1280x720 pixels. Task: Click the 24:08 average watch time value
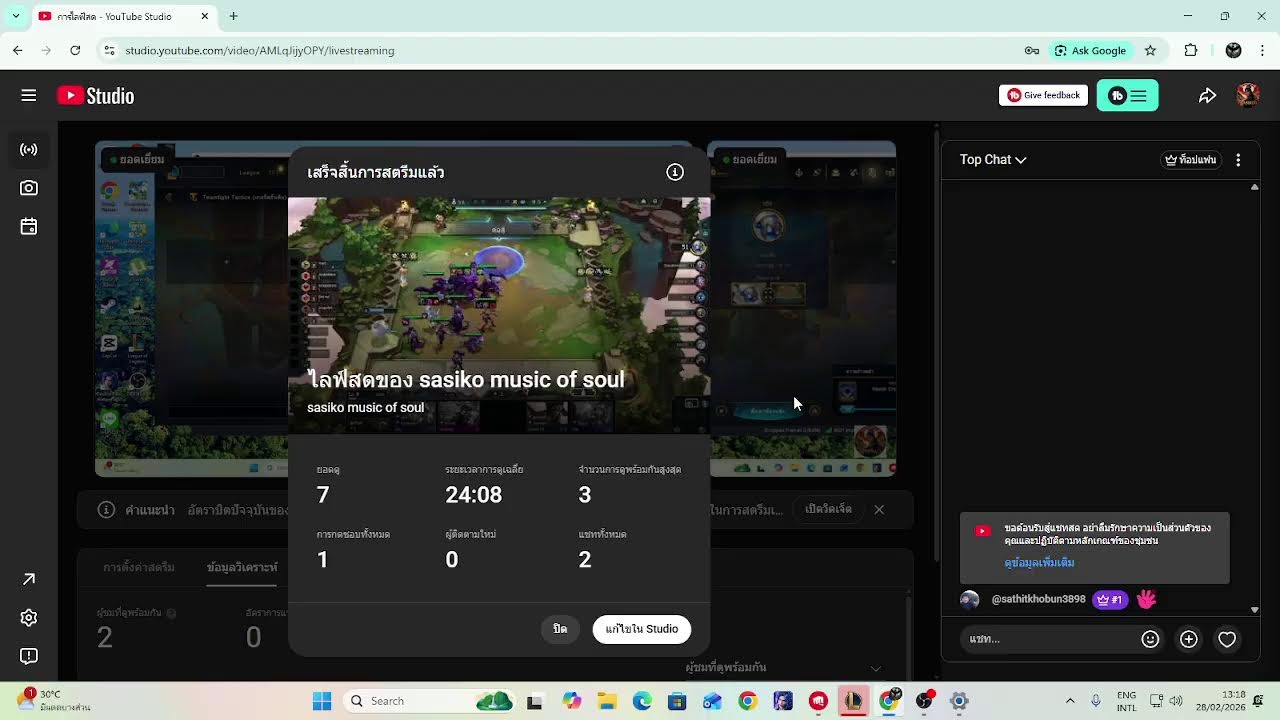tap(473, 495)
